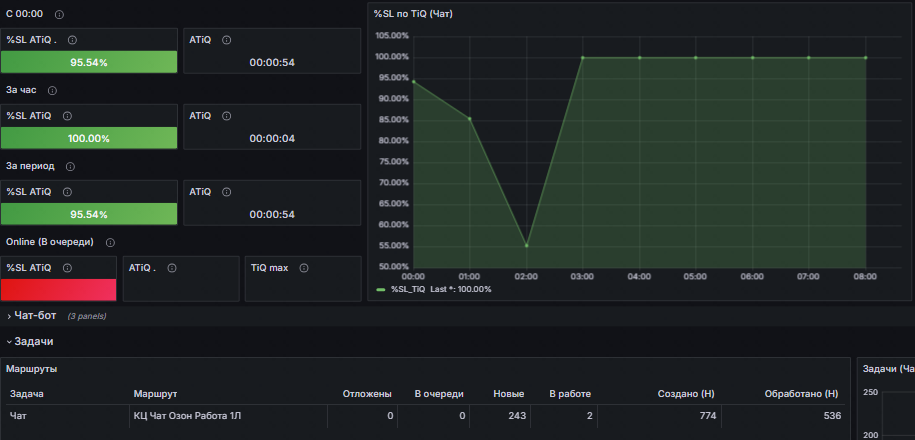Sort table by 'В работе' column header
The image size is (915, 440).
tap(570, 394)
